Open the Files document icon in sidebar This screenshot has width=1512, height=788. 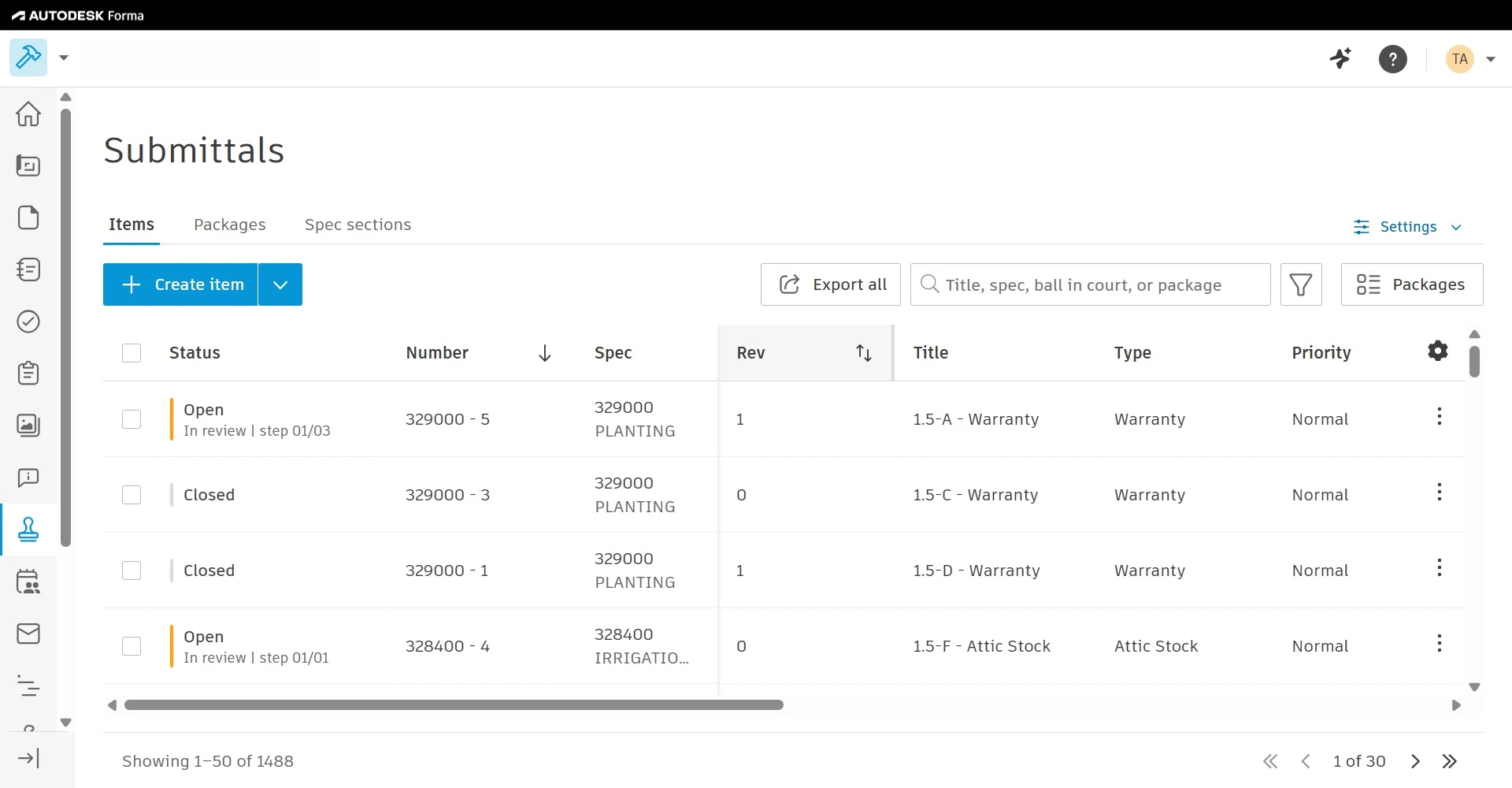(28, 217)
